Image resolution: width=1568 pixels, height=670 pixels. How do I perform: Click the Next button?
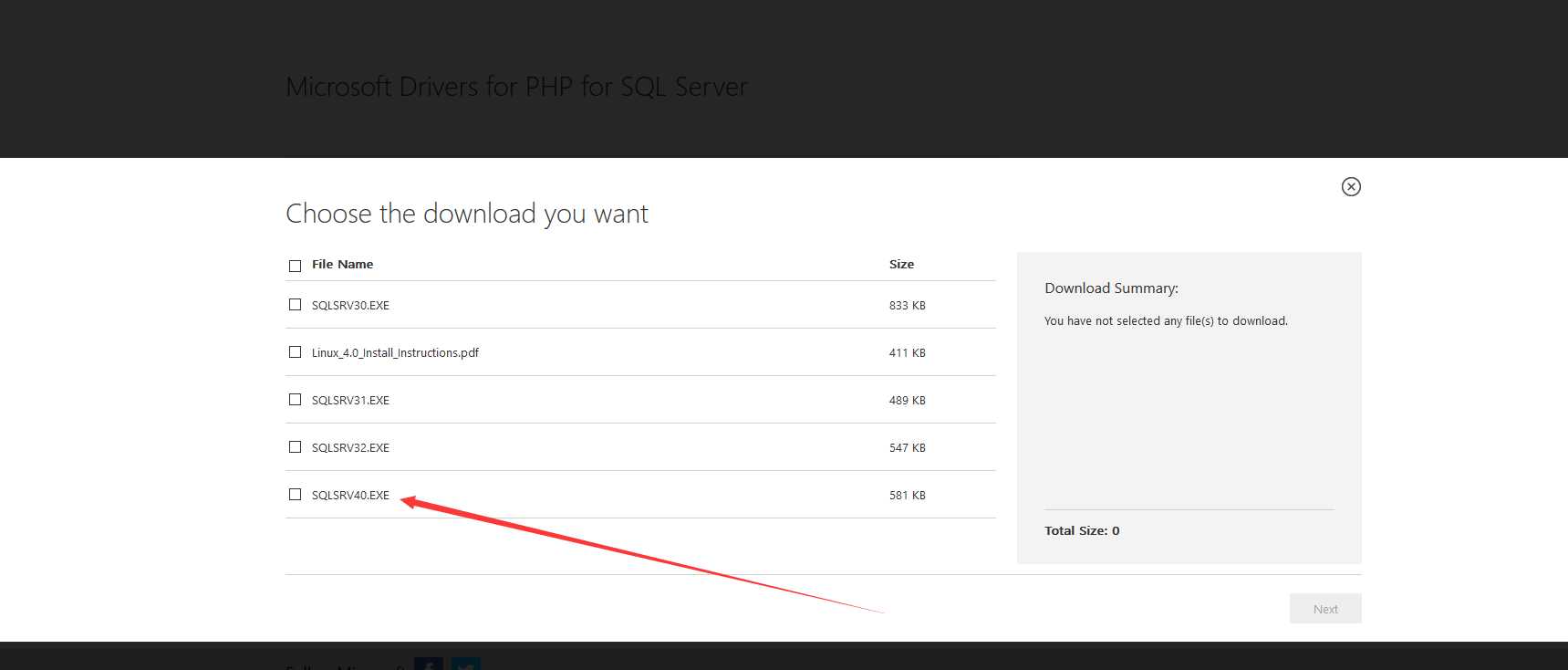(1325, 609)
